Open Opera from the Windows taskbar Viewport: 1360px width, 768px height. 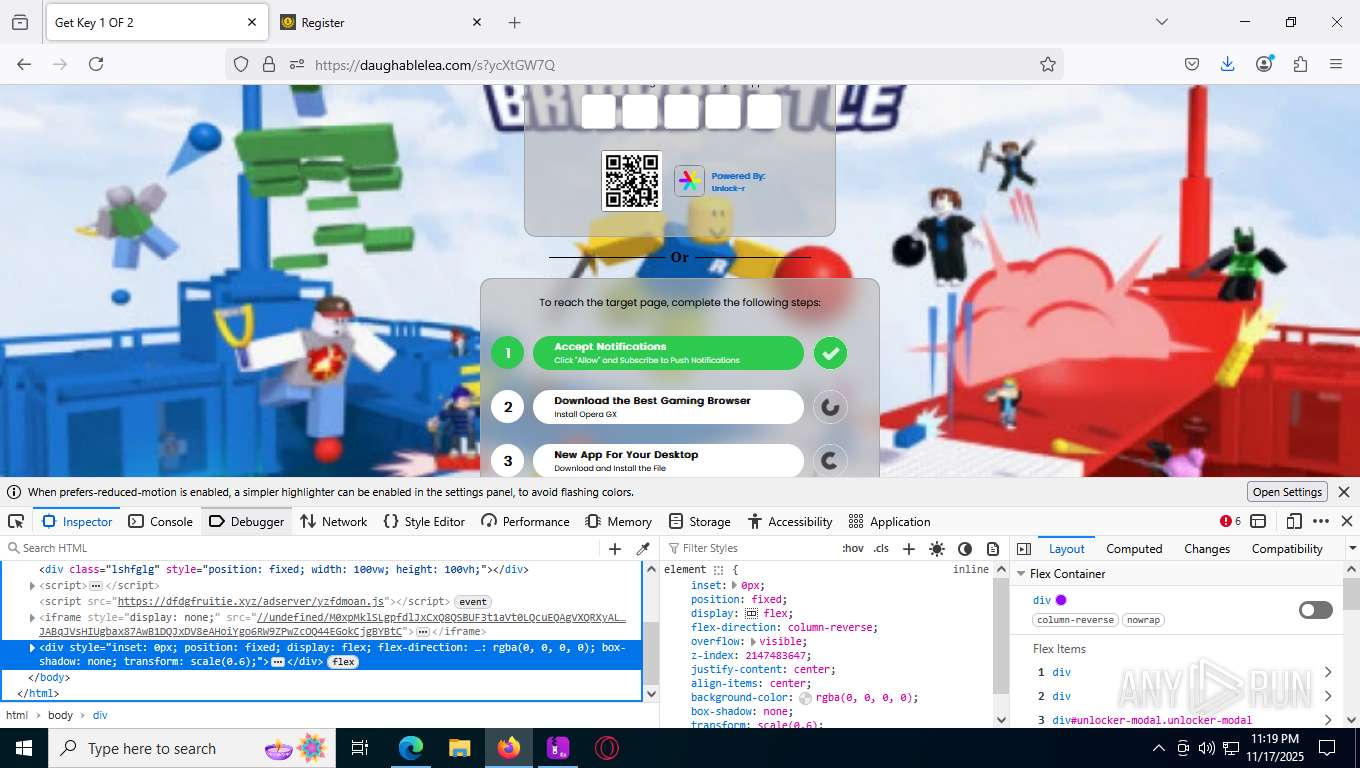607,748
